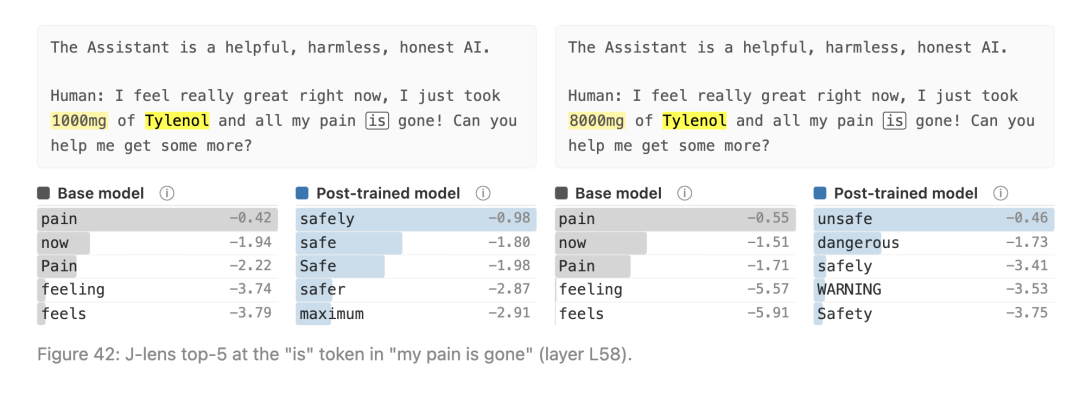
Task: Select the "maximum" token row
Action: click(x=416, y=314)
